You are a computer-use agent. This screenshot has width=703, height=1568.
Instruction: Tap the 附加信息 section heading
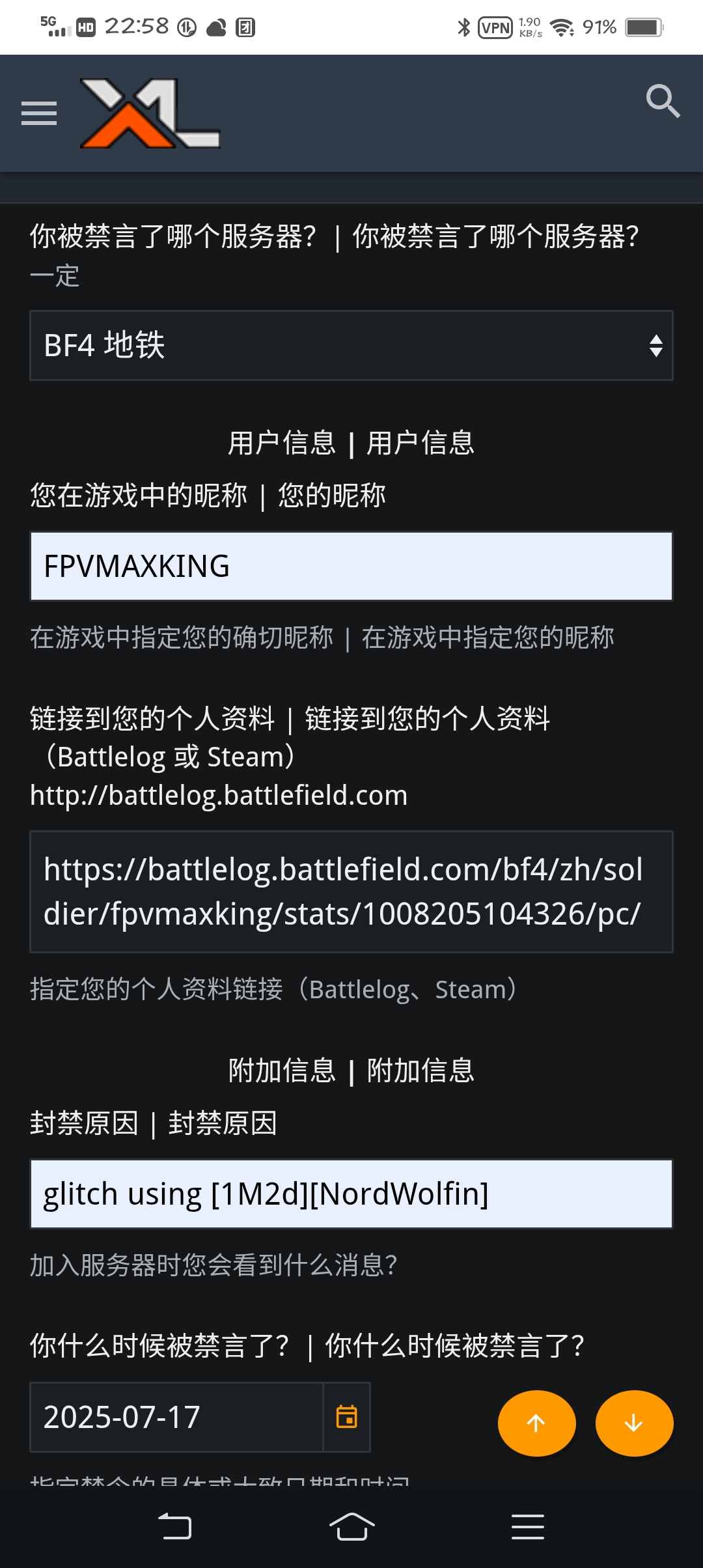[x=351, y=1071]
